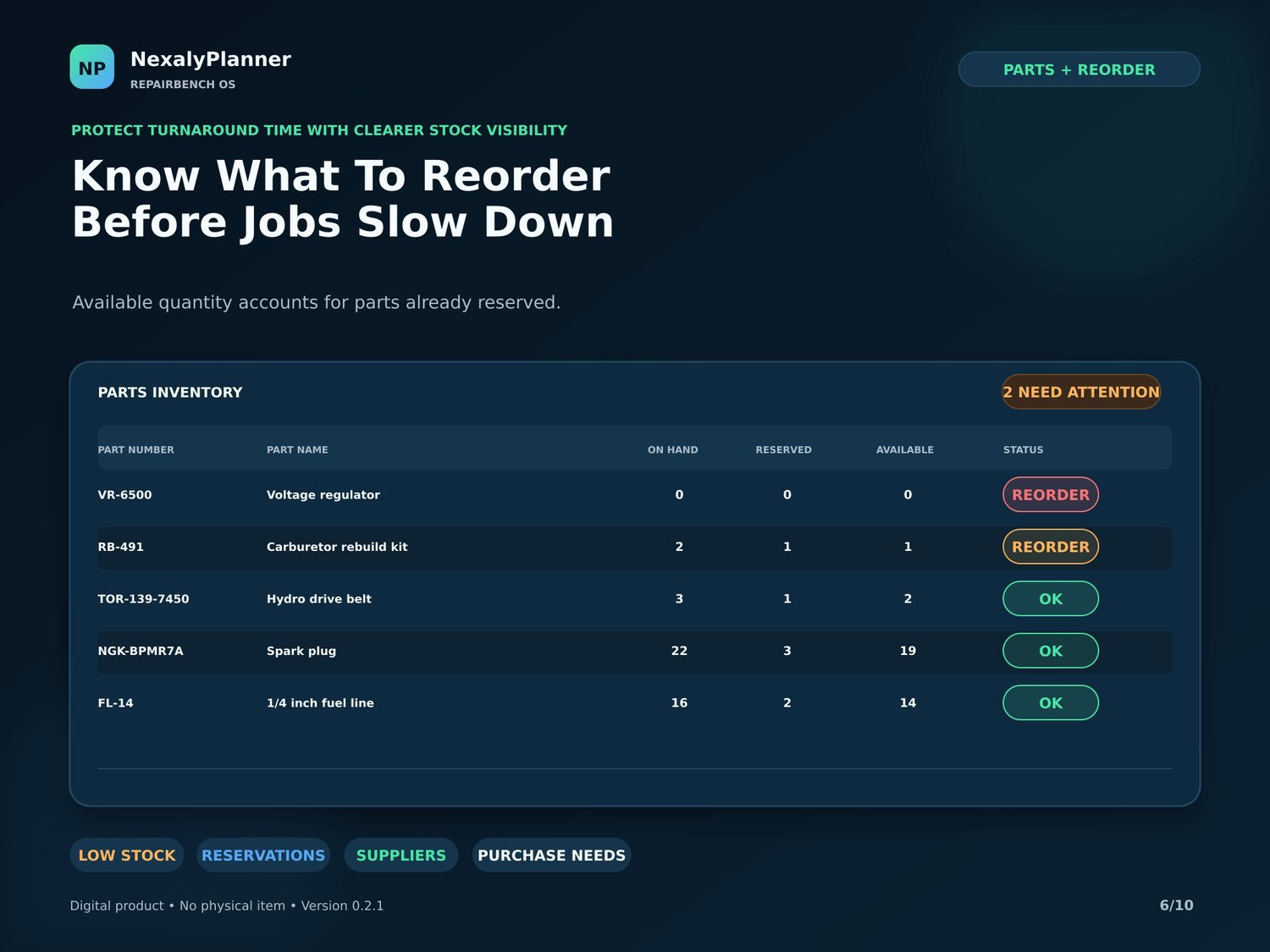The image size is (1270, 952).
Task: Click the On Hand column header
Action: click(x=673, y=450)
